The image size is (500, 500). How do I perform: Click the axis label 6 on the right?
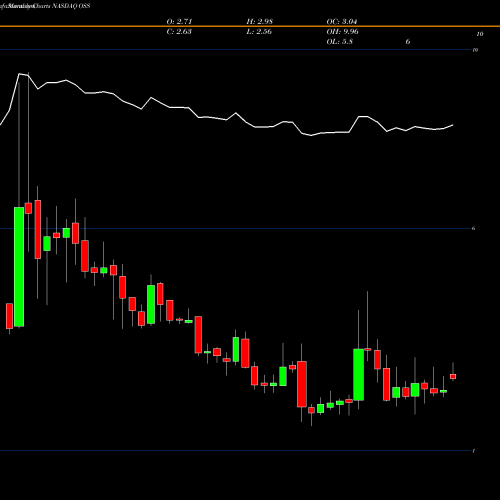(x=473, y=228)
